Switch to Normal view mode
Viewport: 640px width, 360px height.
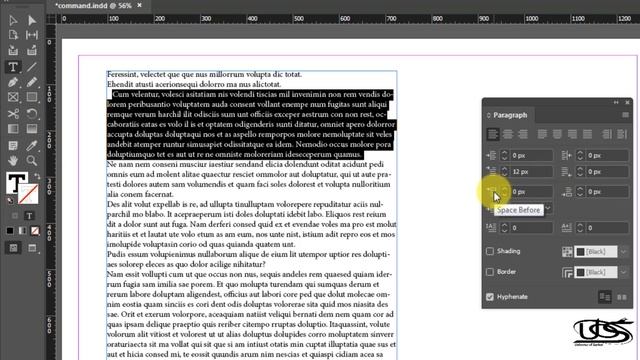(x=13, y=248)
